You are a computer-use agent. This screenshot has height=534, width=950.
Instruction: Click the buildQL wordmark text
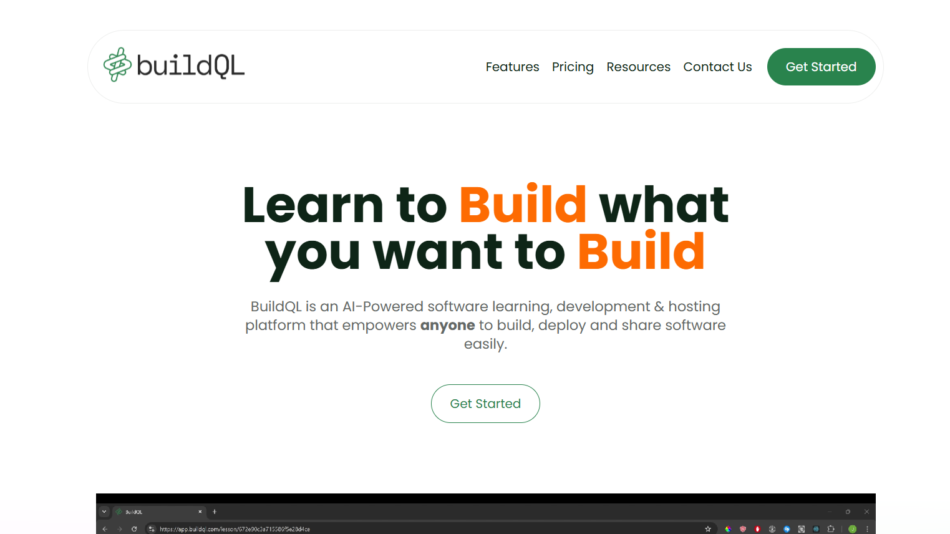[x=190, y=65]
